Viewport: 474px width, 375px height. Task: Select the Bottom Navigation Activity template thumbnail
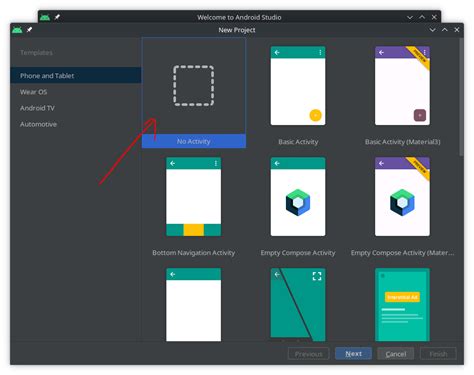click(x=194, y=197)
